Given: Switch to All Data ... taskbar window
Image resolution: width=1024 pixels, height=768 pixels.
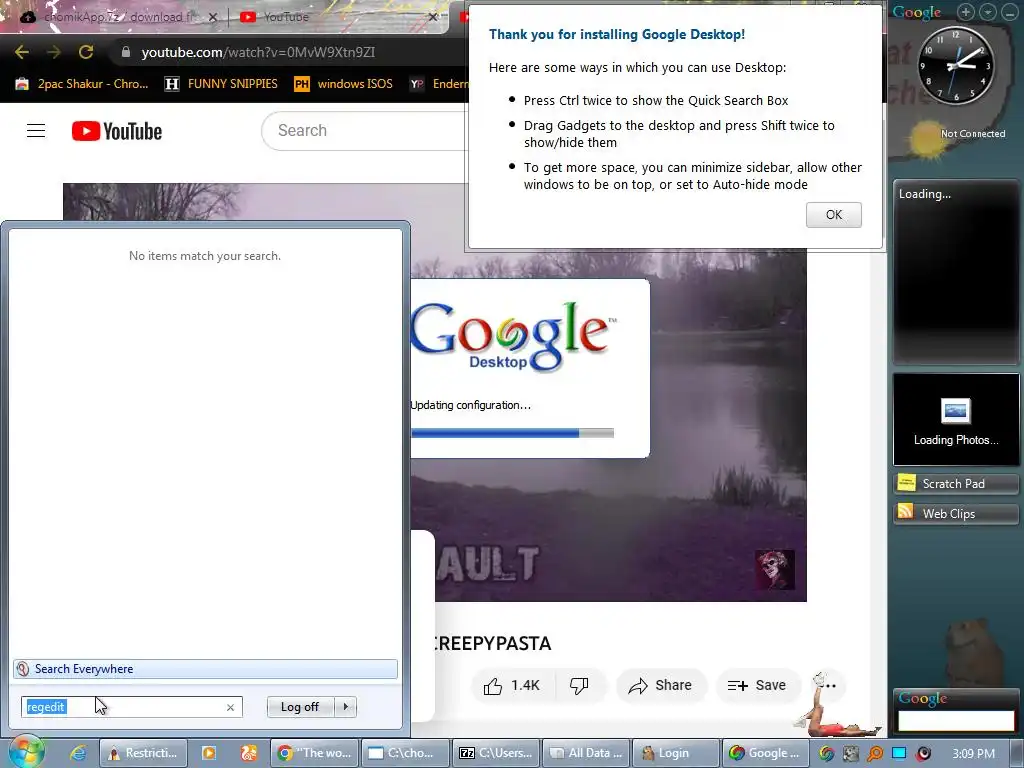Looking at the screenshot, I should click(586, 753).
